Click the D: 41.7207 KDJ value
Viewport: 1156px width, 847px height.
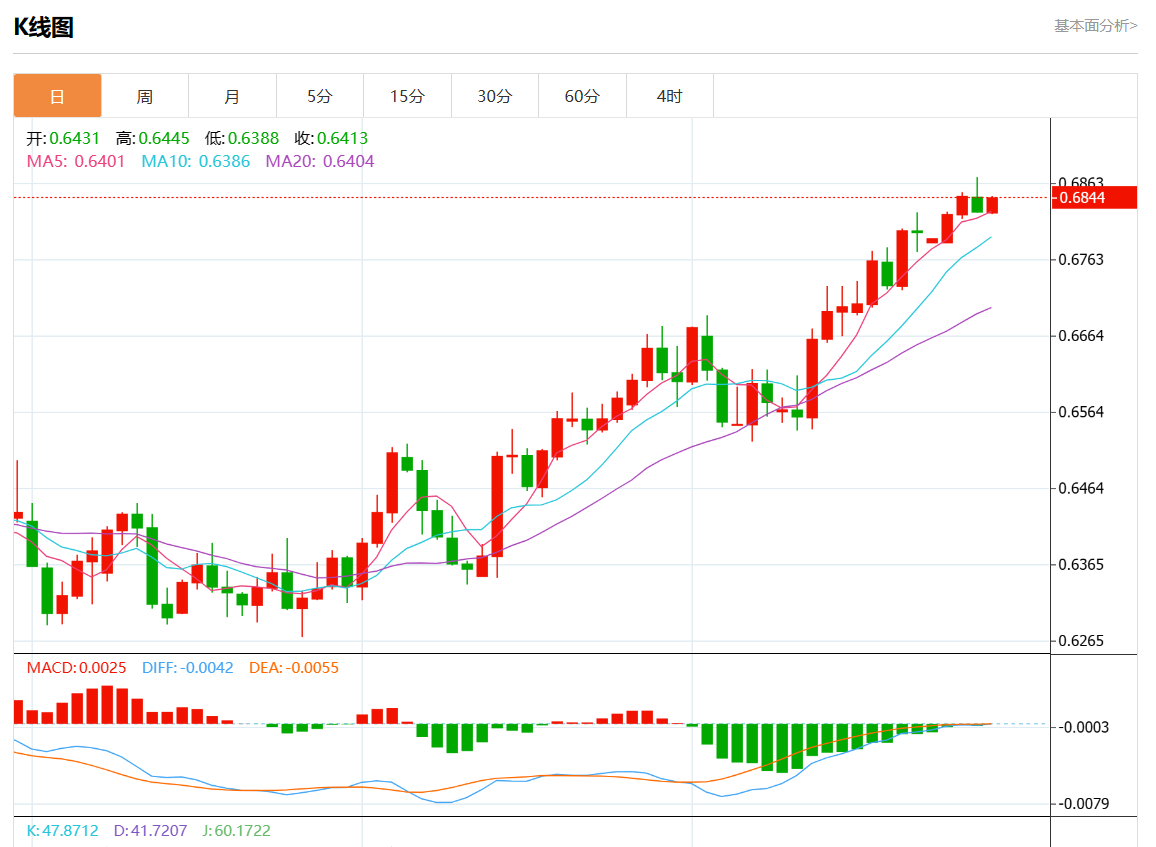point(150,831)
